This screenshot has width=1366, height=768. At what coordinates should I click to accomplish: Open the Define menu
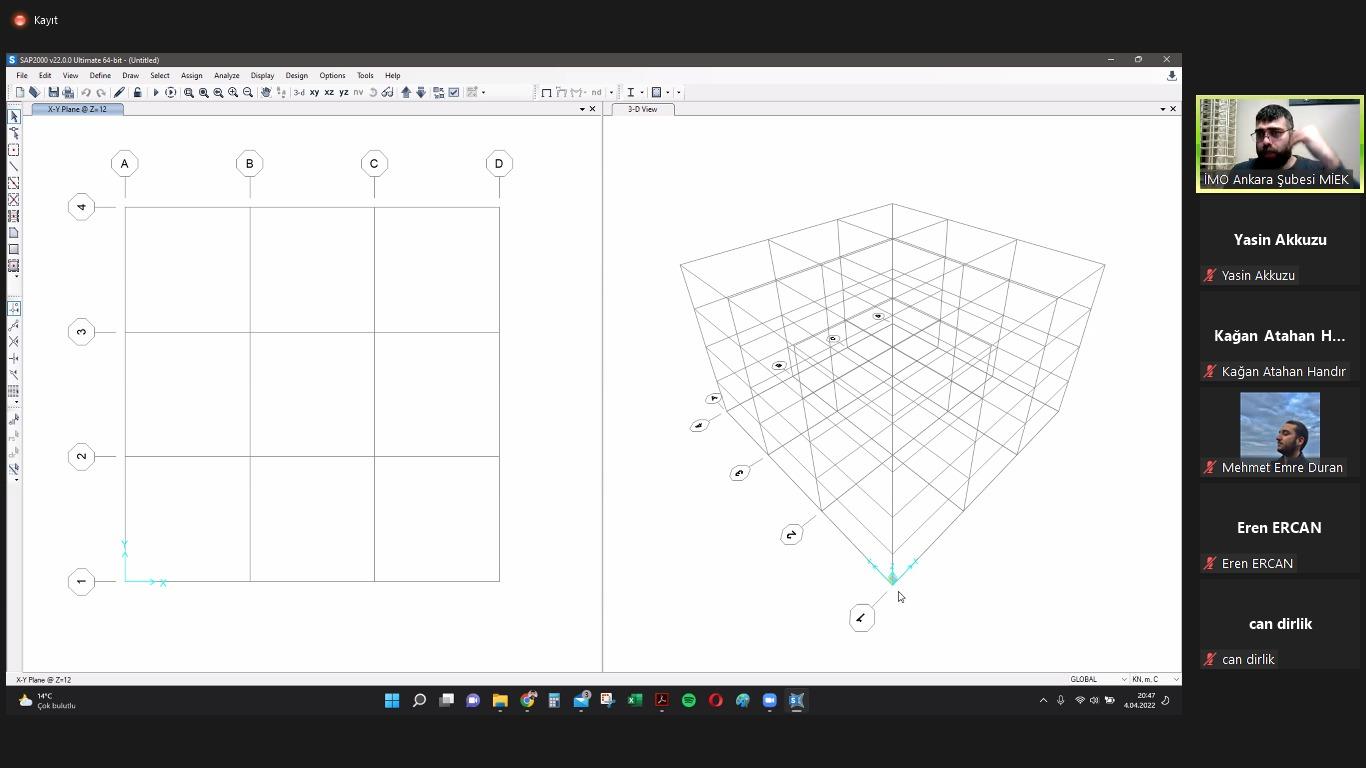(x=100, y=75)
